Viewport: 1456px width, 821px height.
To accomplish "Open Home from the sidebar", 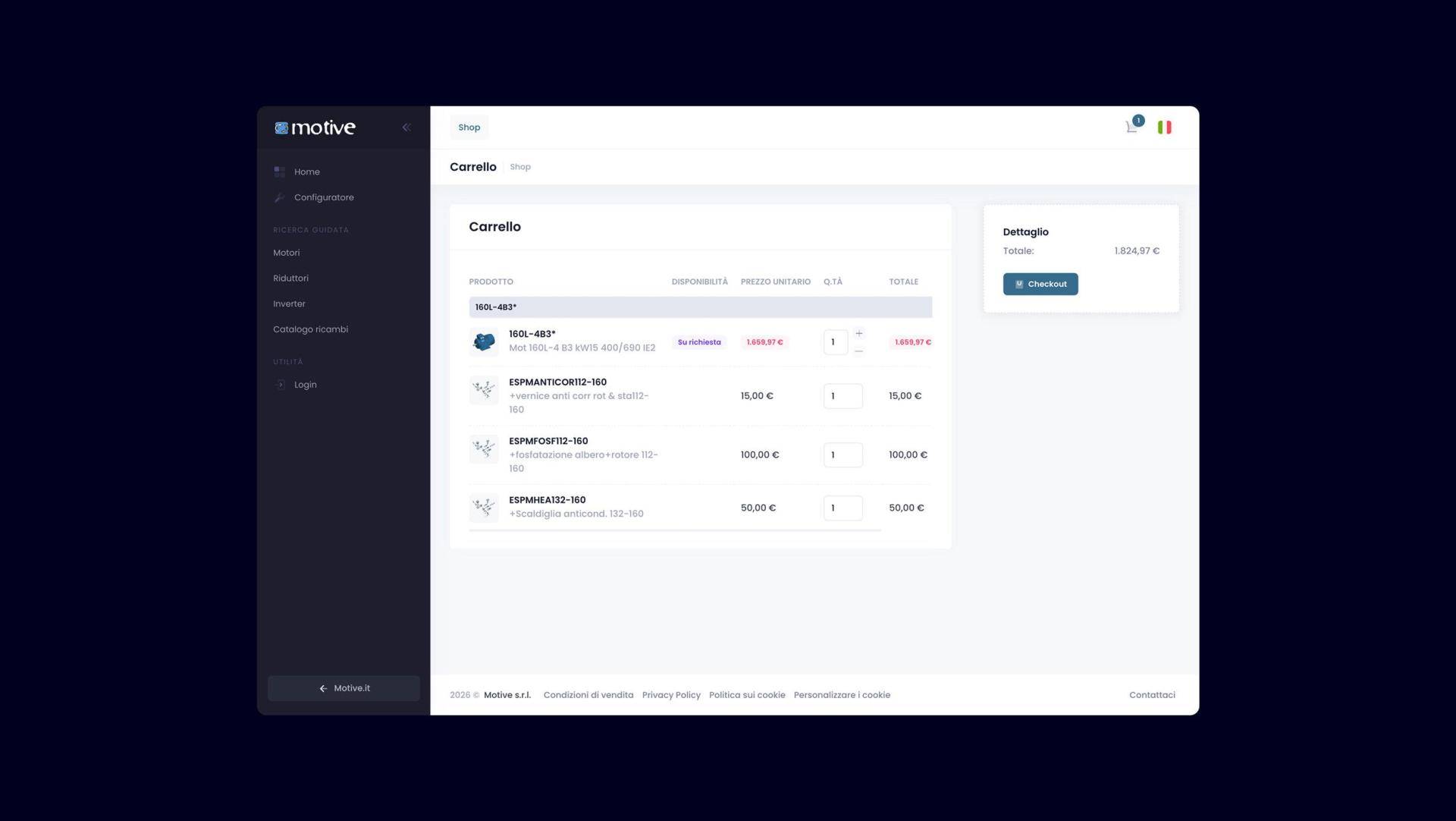I will pyautogui.click(x=306, y=172).
